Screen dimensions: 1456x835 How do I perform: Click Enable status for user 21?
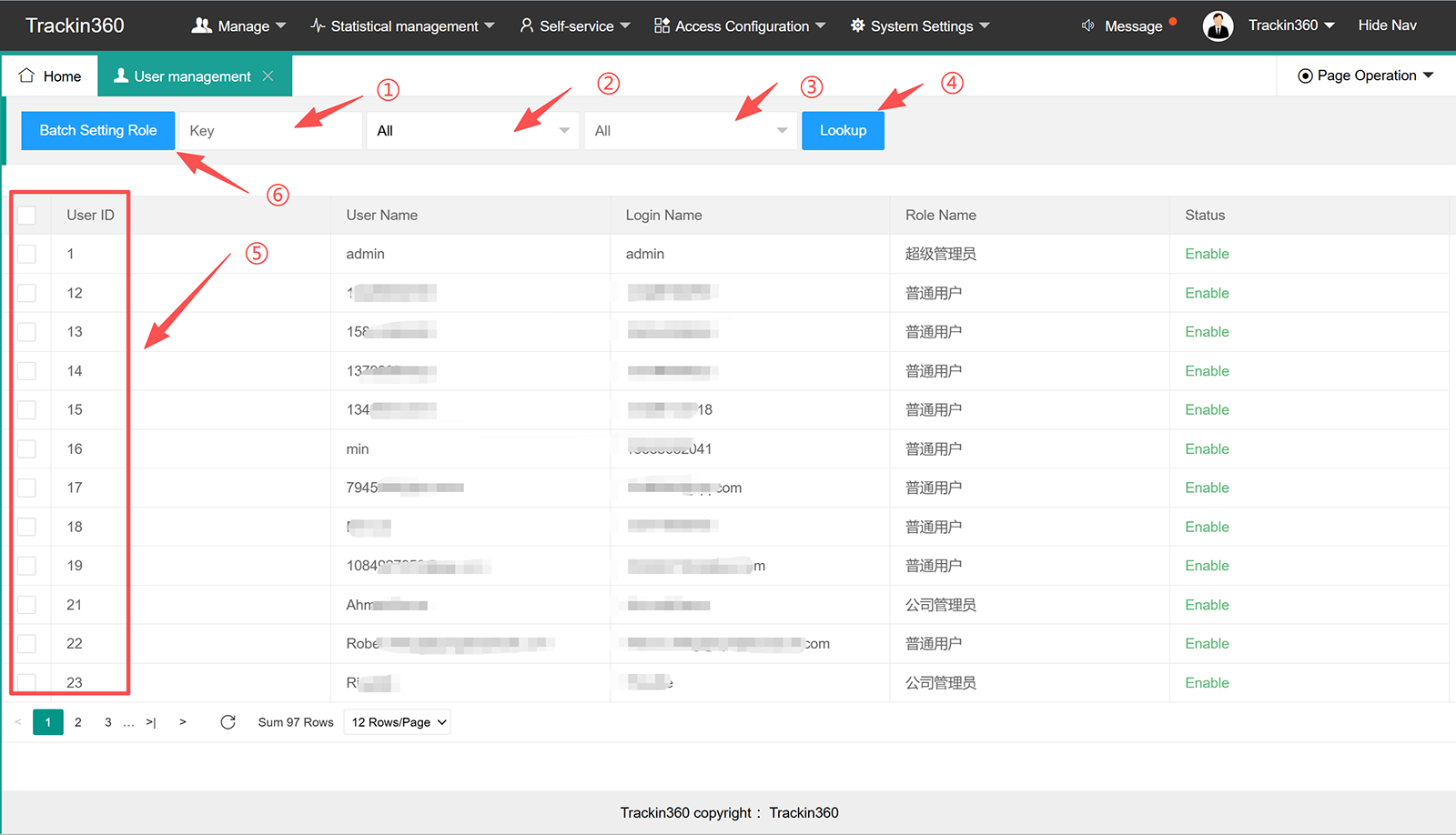1207,605
